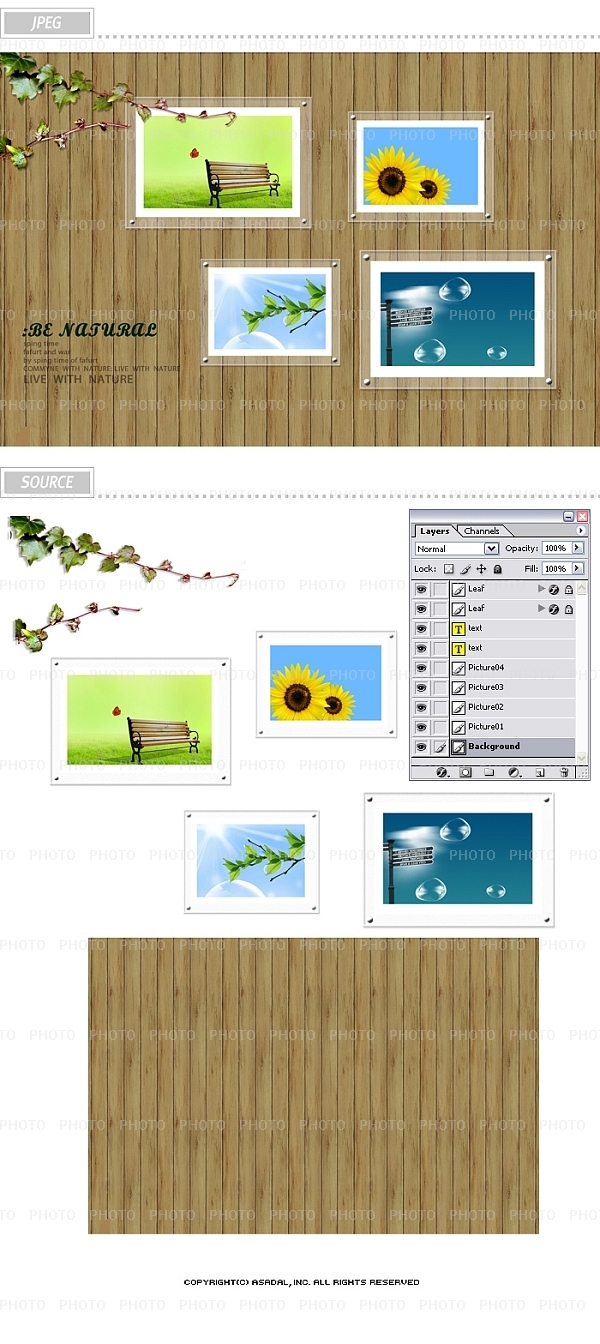Click the brush indicator beside Background layer
The height and width of the screenshot is (1344, 600).
pos(440,747)
